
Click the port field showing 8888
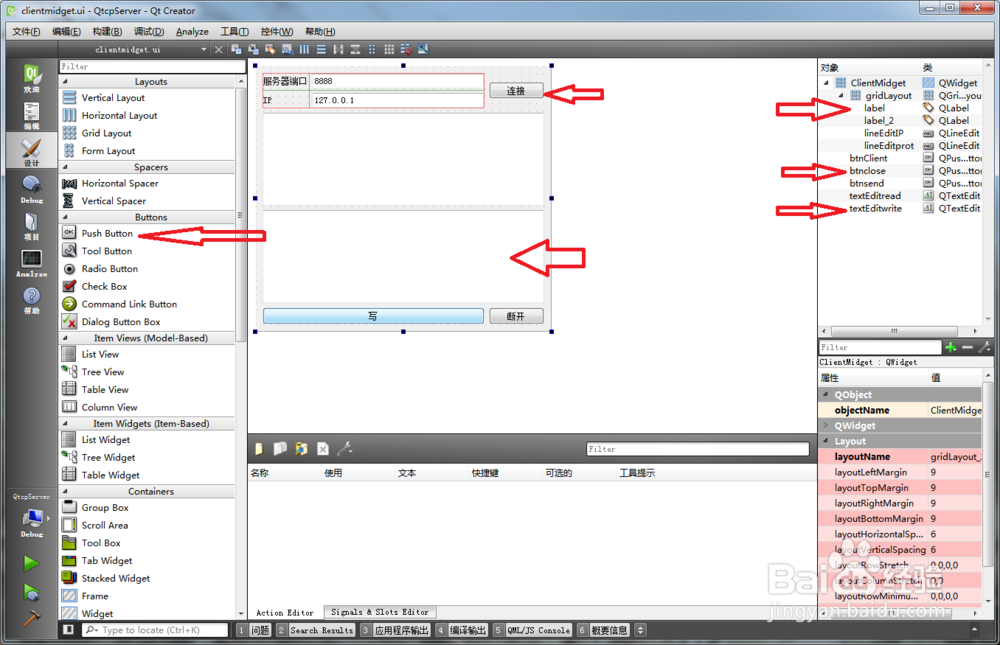coord(397,81)
